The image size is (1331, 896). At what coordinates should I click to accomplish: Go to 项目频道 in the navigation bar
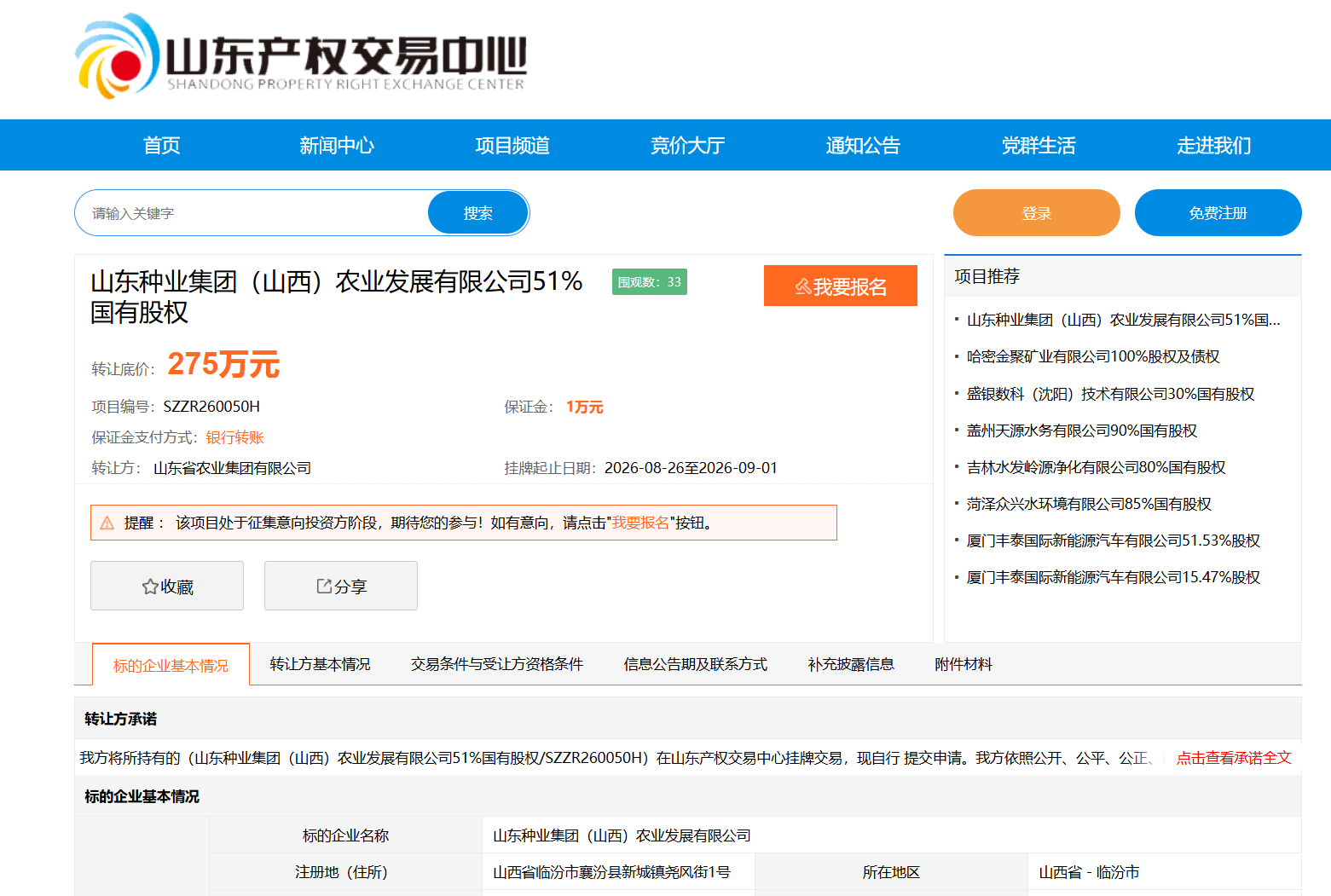512,146
